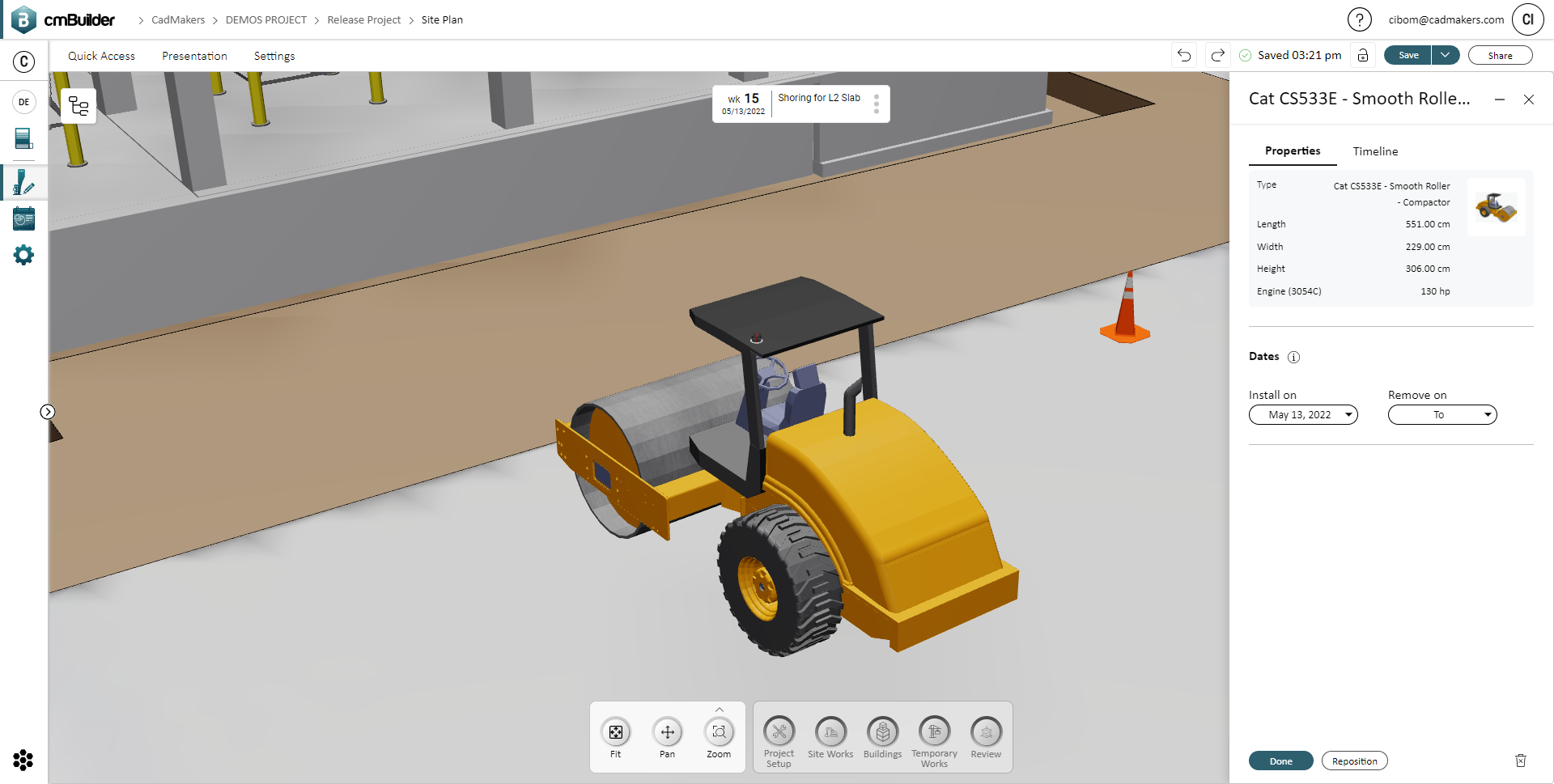1554x784 pixels.
Task: Open the Save dropdown arrow
Action: [1446, 55]
